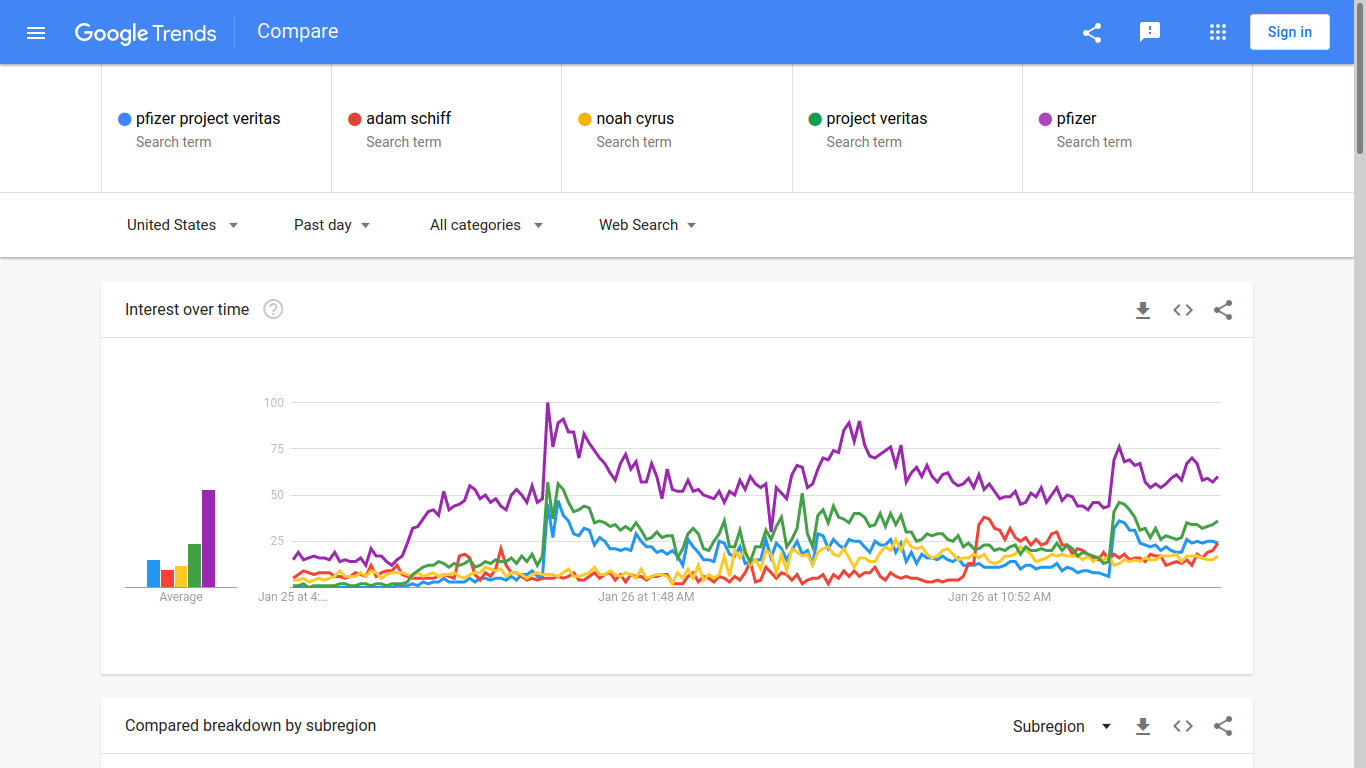Image resolution: width=1366 pixels, height=768 pixels.
Task: Select the 'adam schiff' search term
Action: [x=446, y=129]
